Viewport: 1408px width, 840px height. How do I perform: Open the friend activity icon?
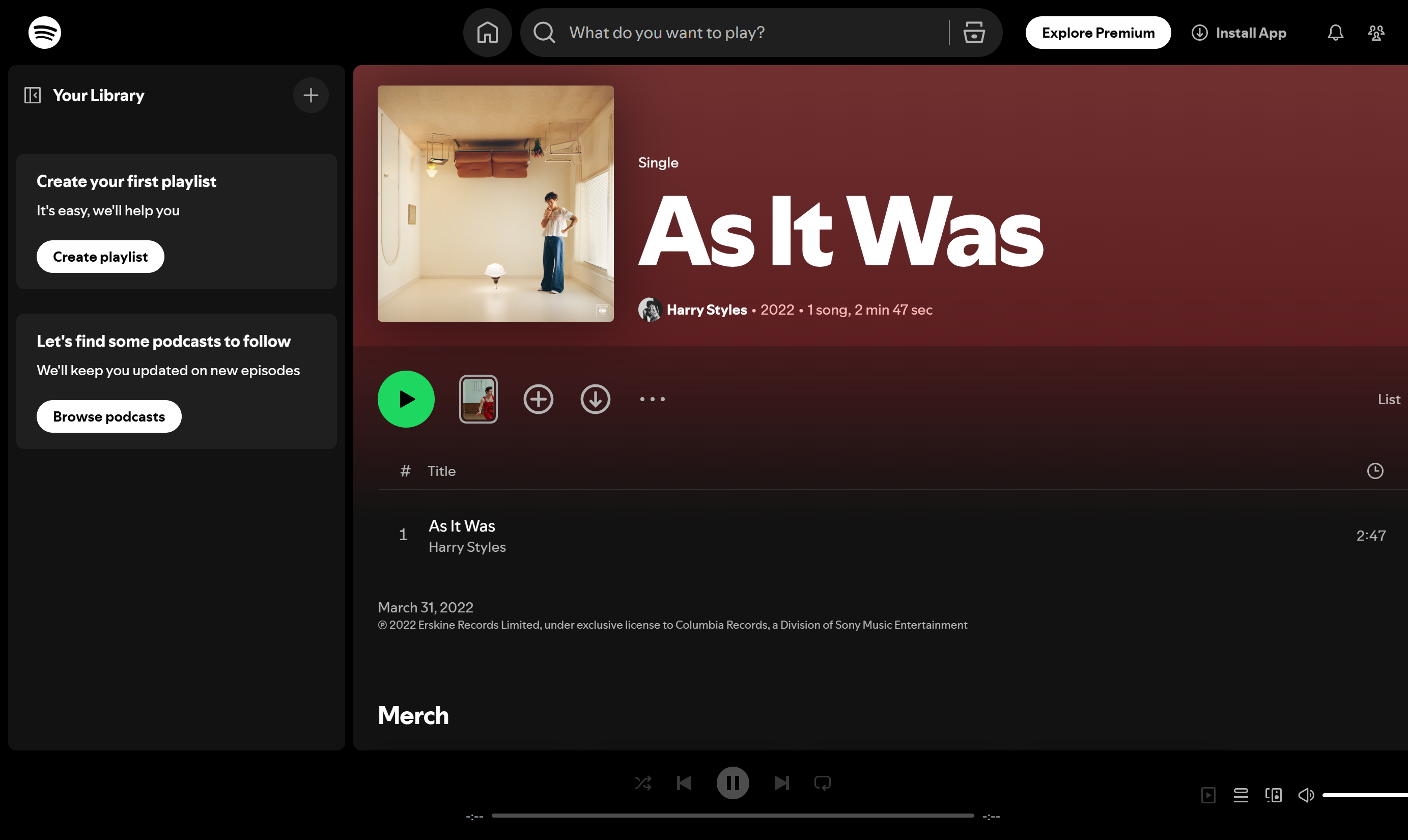(x=1376, y=32)
